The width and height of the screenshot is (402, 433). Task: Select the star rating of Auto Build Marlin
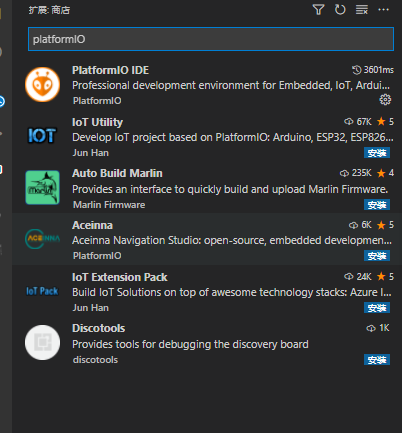click(x=385, y=173)
